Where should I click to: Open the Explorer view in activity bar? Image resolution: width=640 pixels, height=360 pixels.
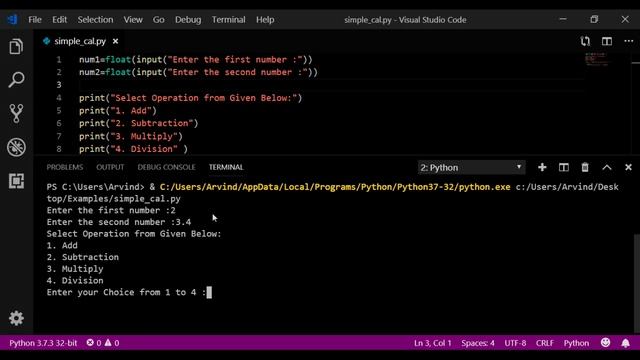(x=16, y=47)
